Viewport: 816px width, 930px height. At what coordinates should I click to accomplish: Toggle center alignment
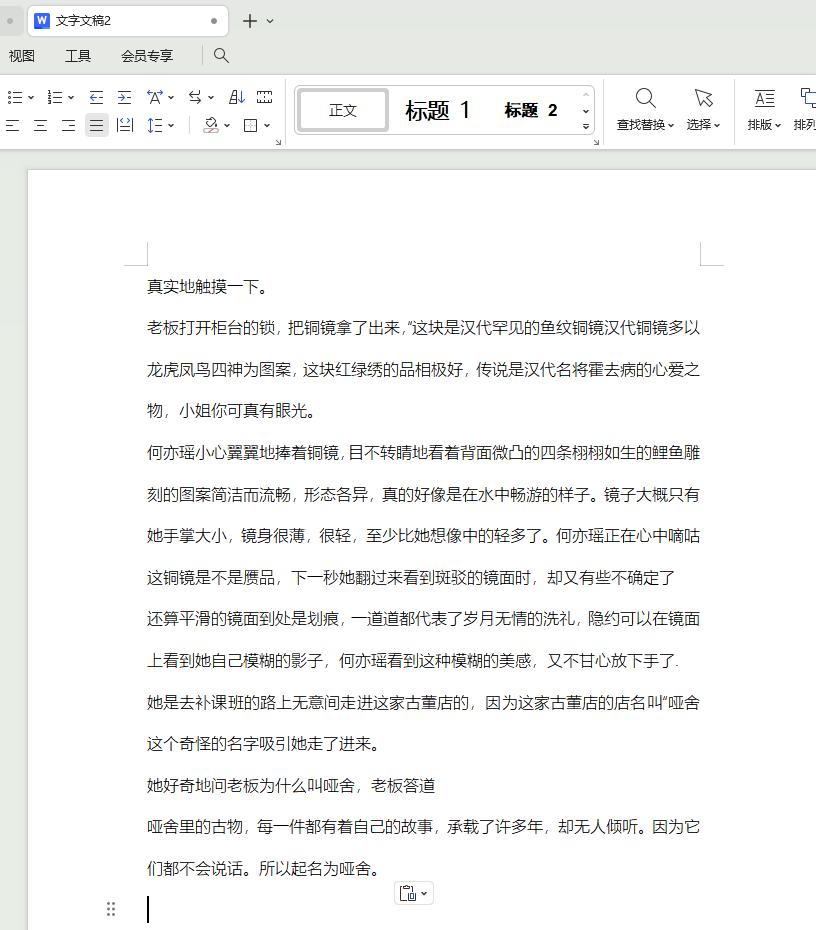(40, 125)
